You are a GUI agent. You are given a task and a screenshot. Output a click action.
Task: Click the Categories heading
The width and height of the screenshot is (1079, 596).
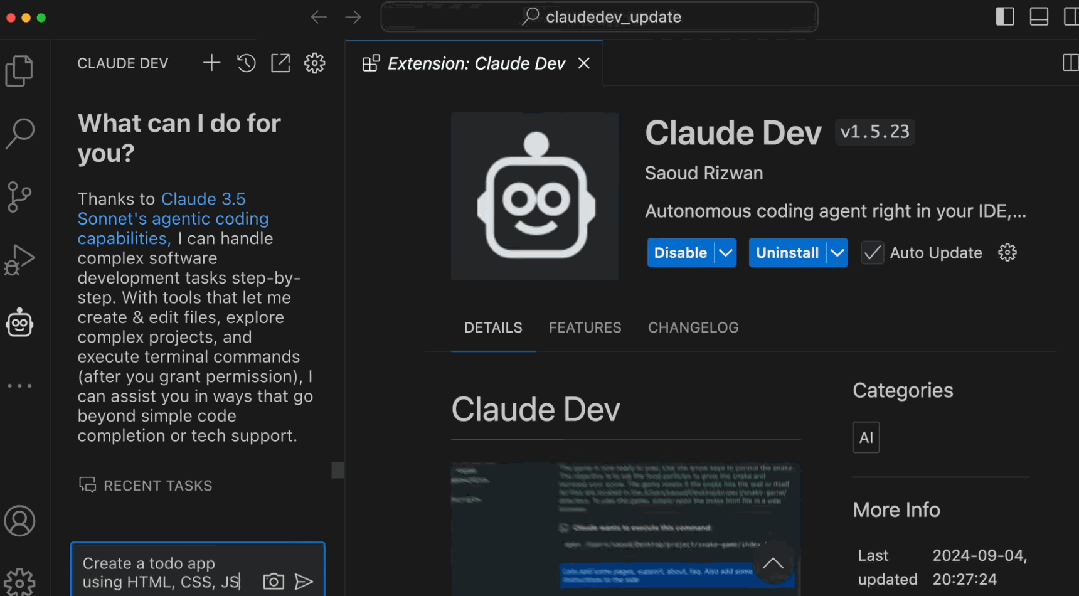[x=903, y=390]
